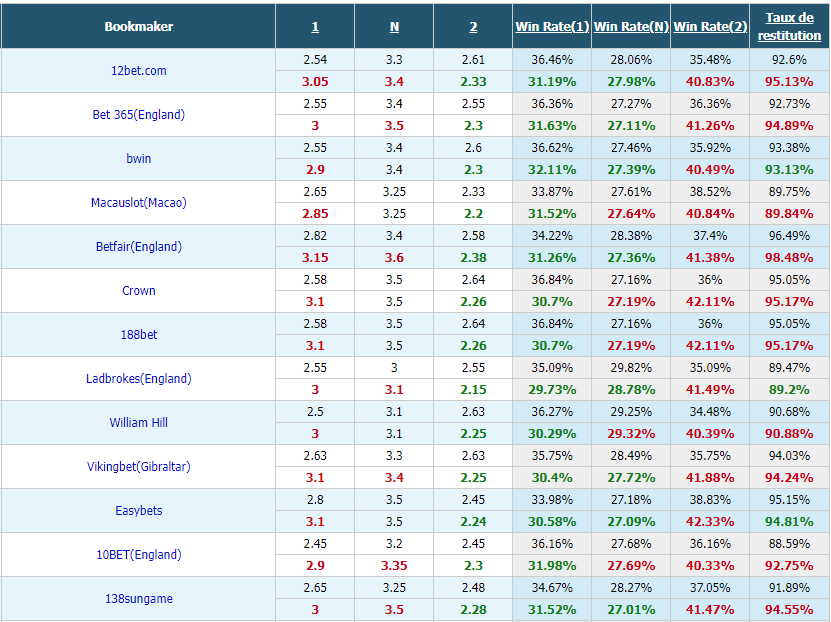Open bwin bookmaker link

138,158
